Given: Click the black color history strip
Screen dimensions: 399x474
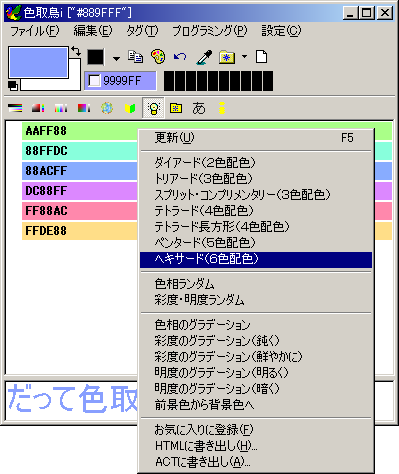Looking at the screenshot, I should pyautogui.click(x=218, y=81).
